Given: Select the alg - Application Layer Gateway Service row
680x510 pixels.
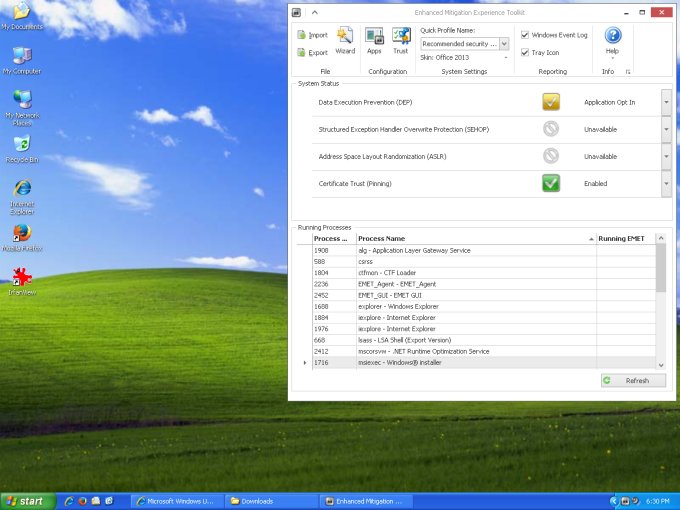Looking at the screenshot, I should [484, 250].
